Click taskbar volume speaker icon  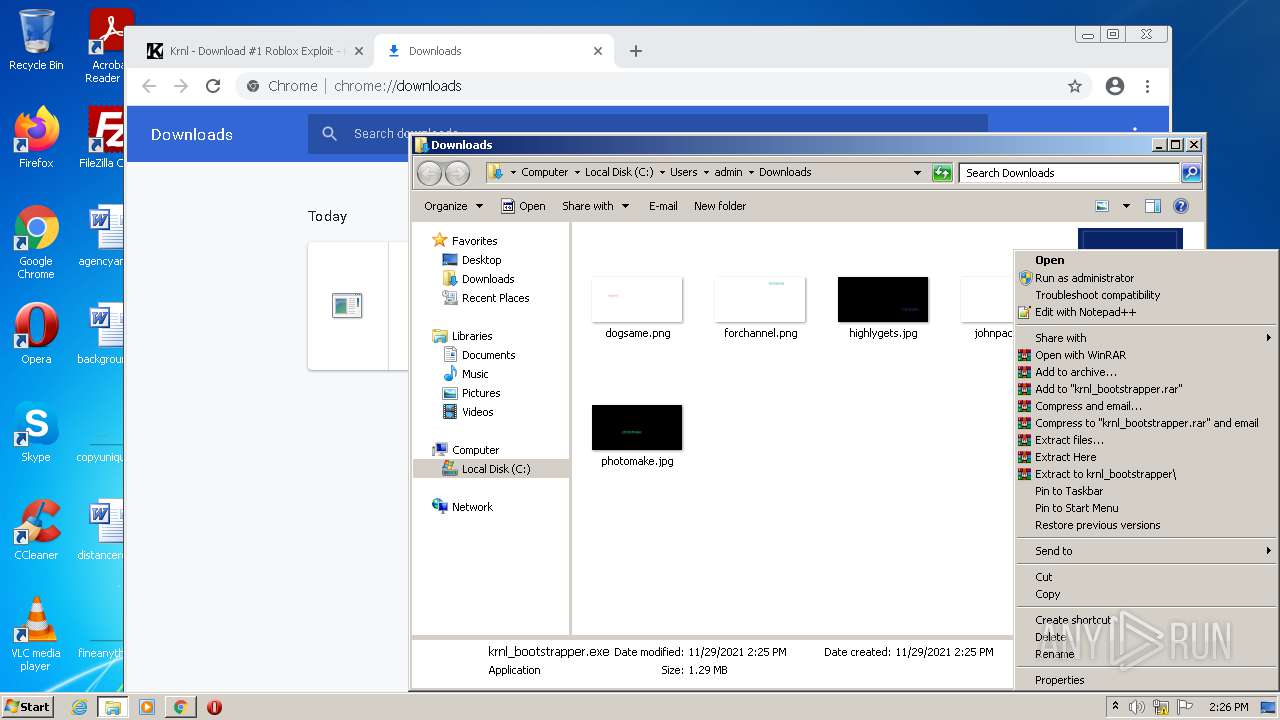click(x=1136, y=707)
